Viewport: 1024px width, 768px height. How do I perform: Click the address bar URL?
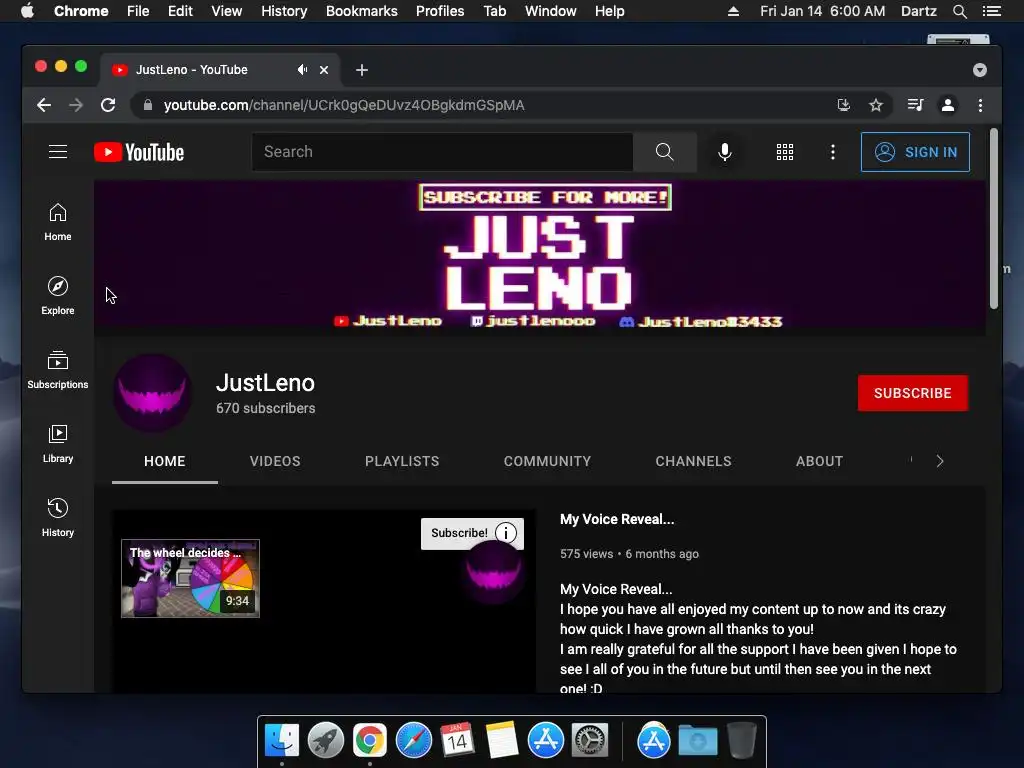click(344, 105)
